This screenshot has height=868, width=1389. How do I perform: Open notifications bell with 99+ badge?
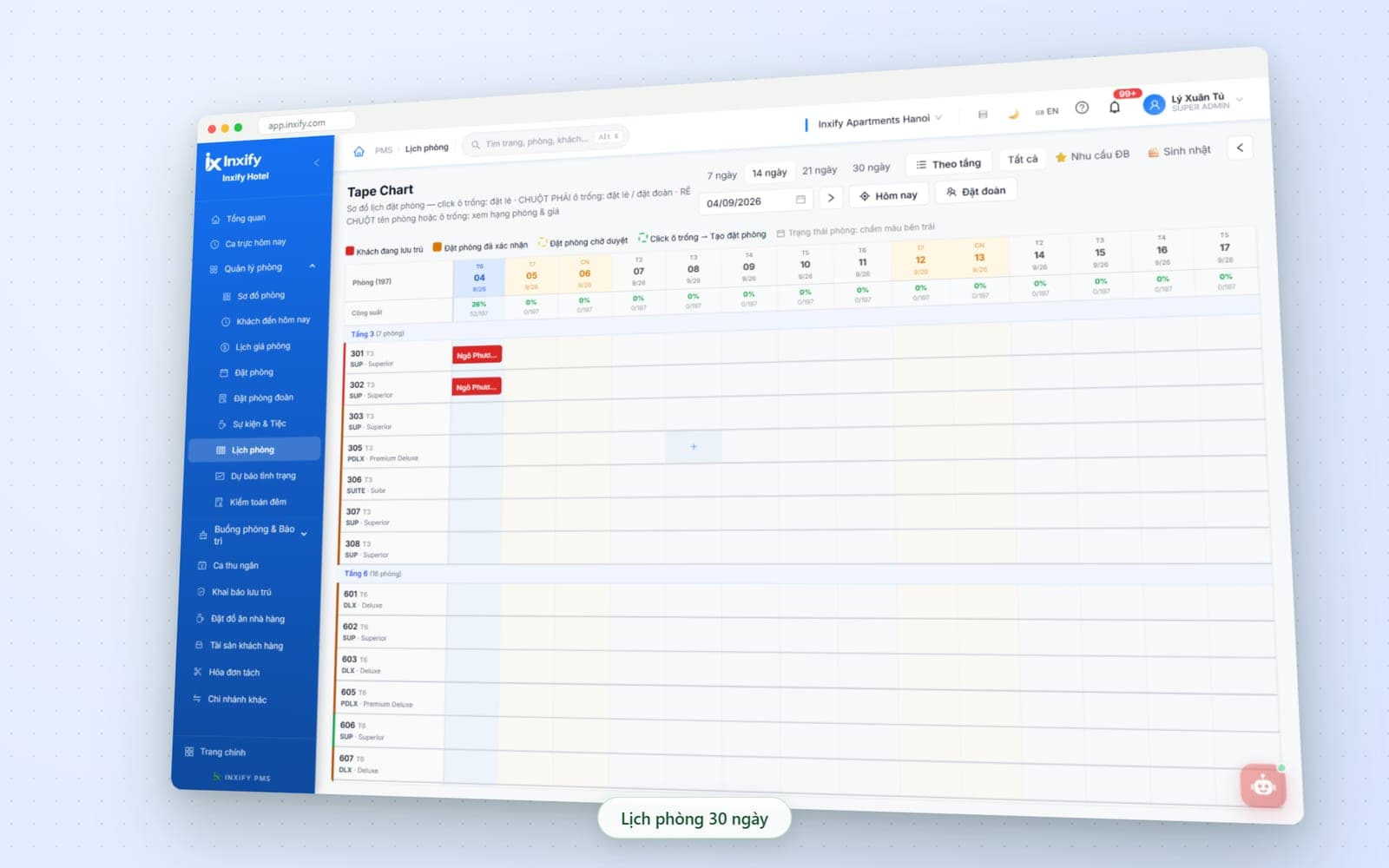point(1116,106)
